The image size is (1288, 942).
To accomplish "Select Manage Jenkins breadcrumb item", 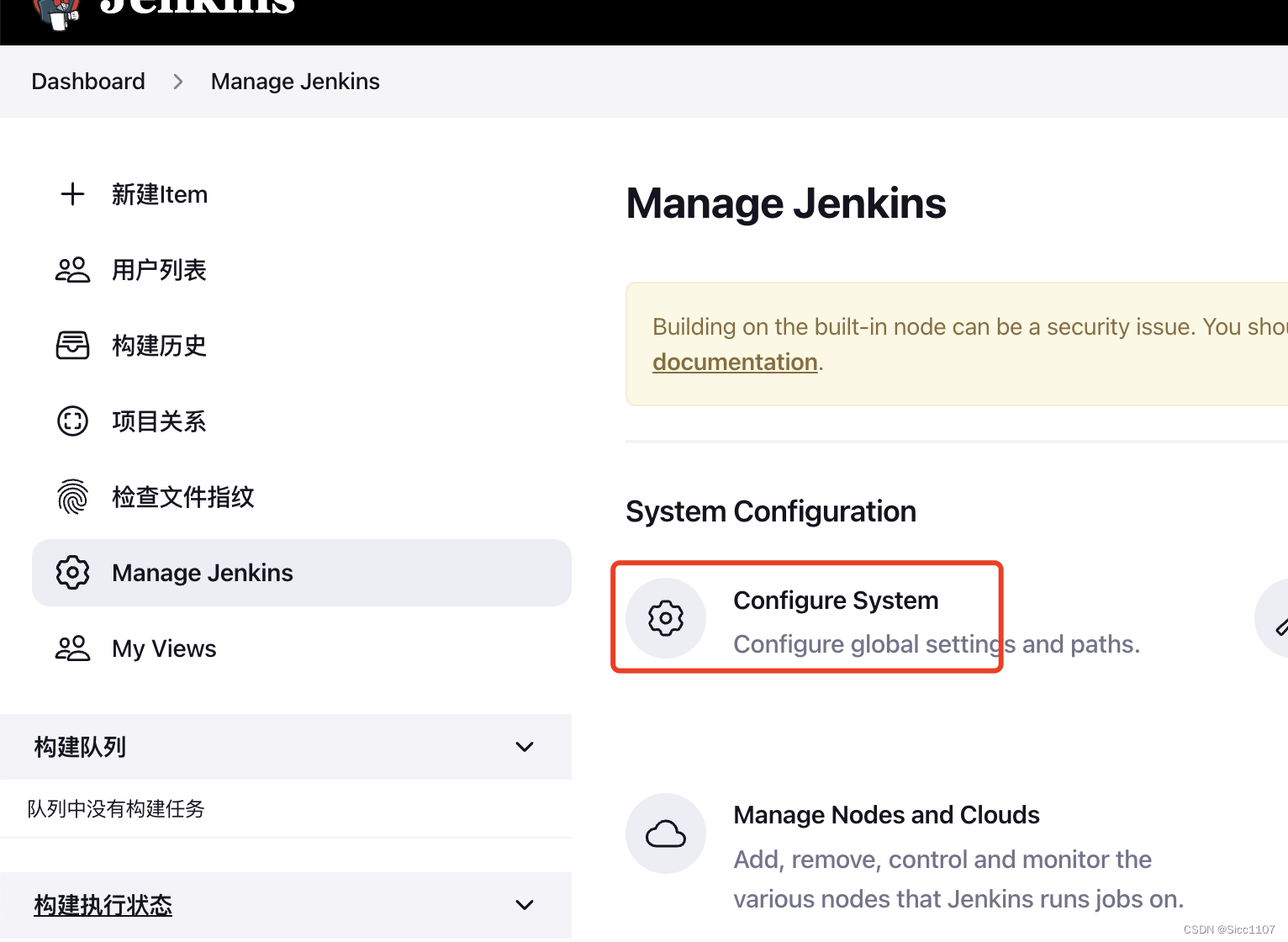I will coord(295,82).
